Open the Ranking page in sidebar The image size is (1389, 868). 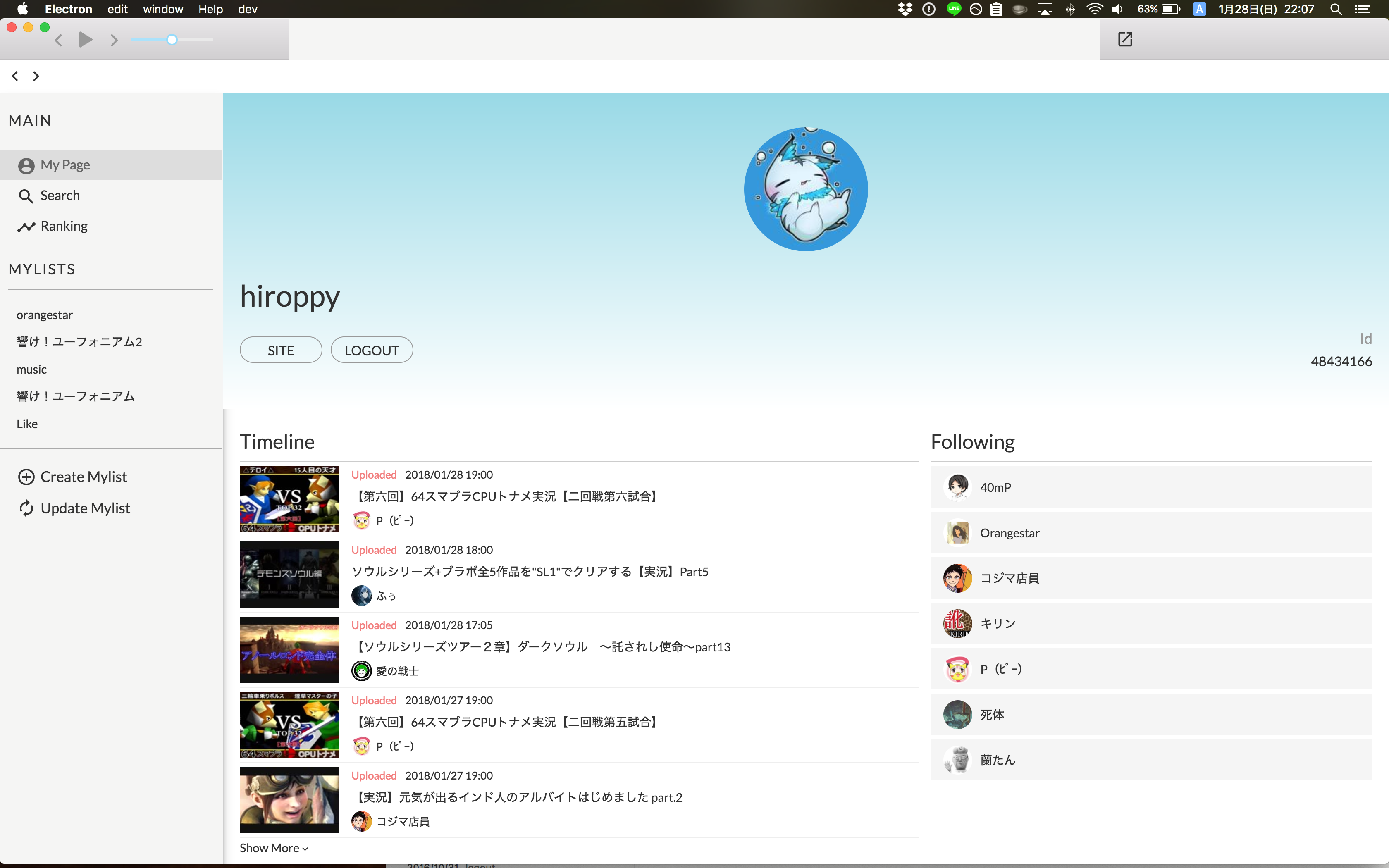(x=63, y=226)
